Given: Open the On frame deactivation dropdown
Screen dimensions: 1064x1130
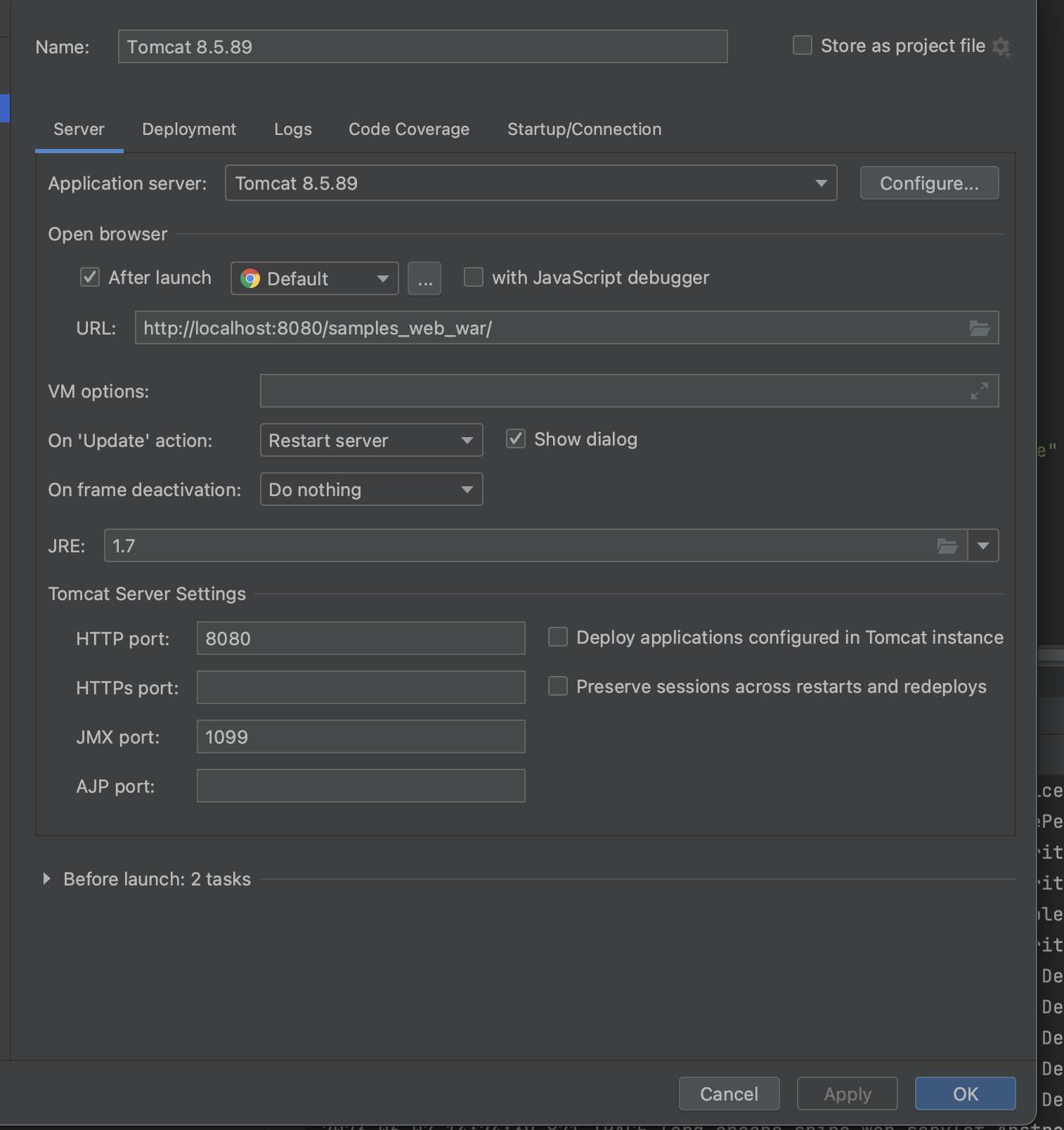Looking at the screenshot, I should point(372,489).
